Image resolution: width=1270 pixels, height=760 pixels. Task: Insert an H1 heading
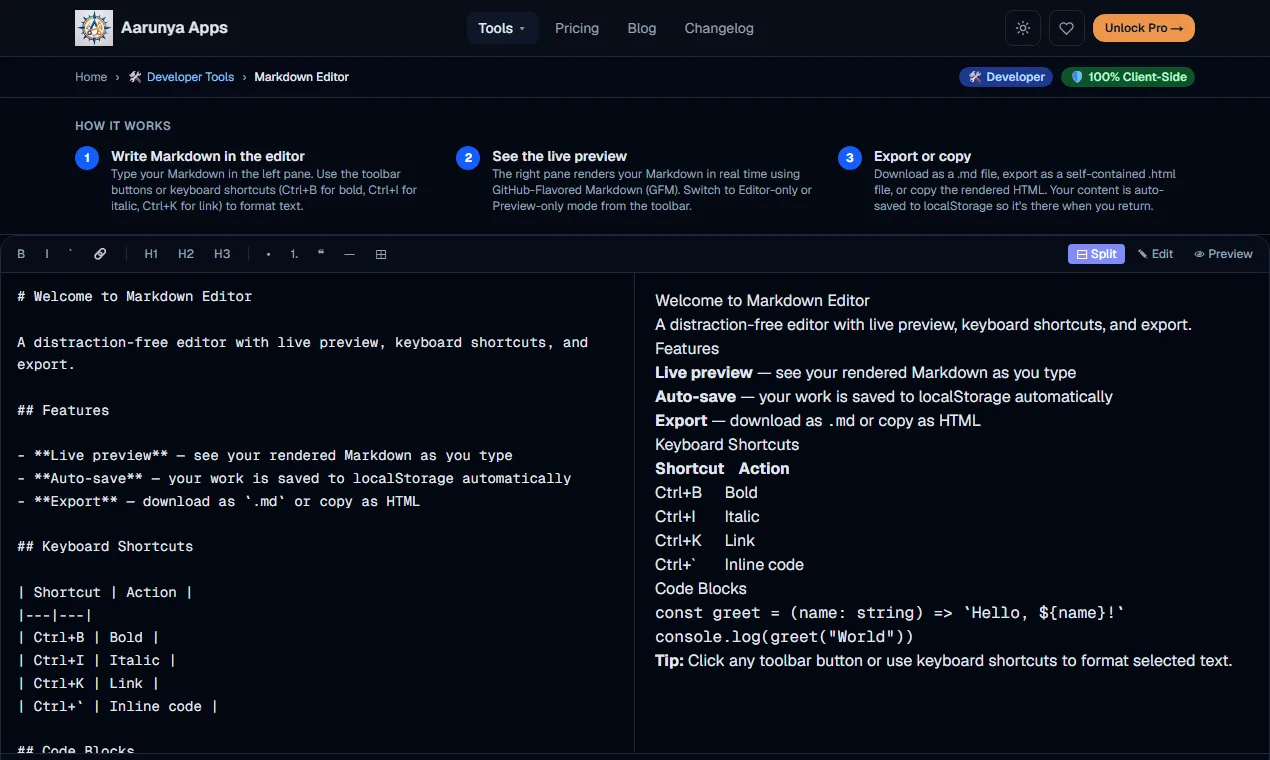click(x=151, y=254)
